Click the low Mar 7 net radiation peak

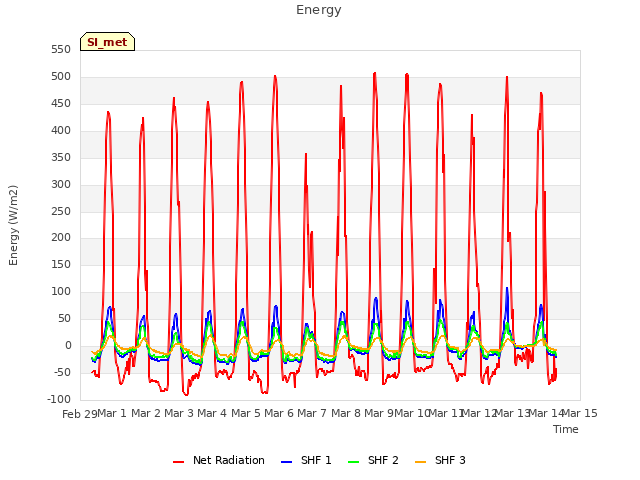point(306,154)
